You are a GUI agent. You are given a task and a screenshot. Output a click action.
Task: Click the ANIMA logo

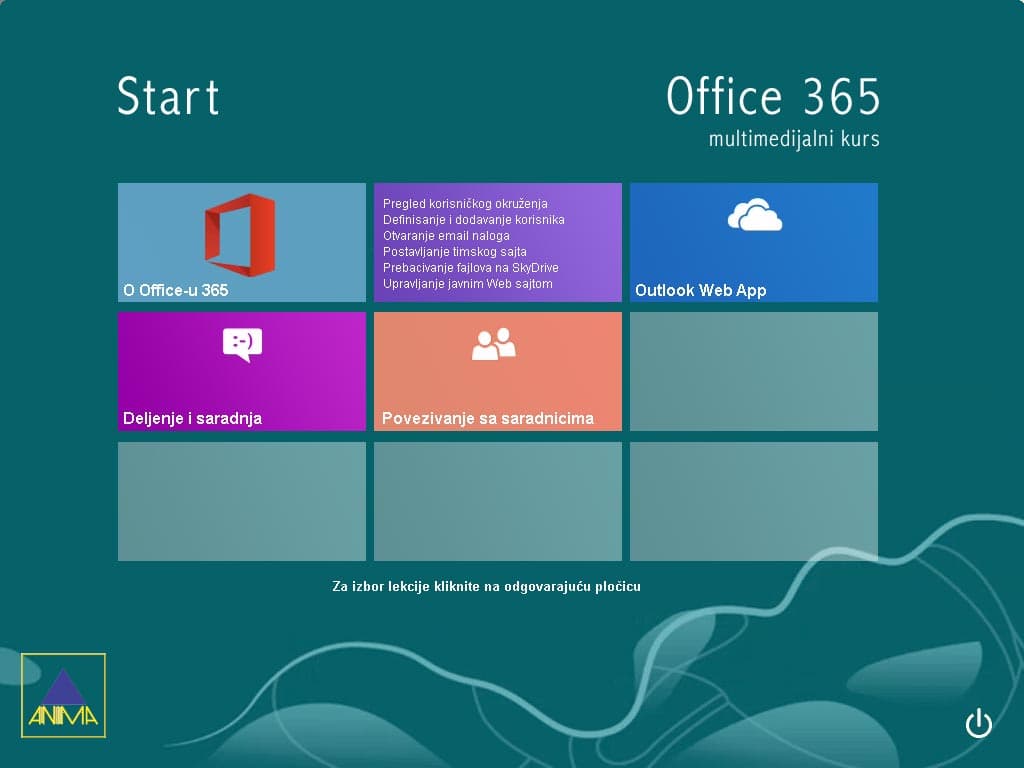click(x=66, y=695)
